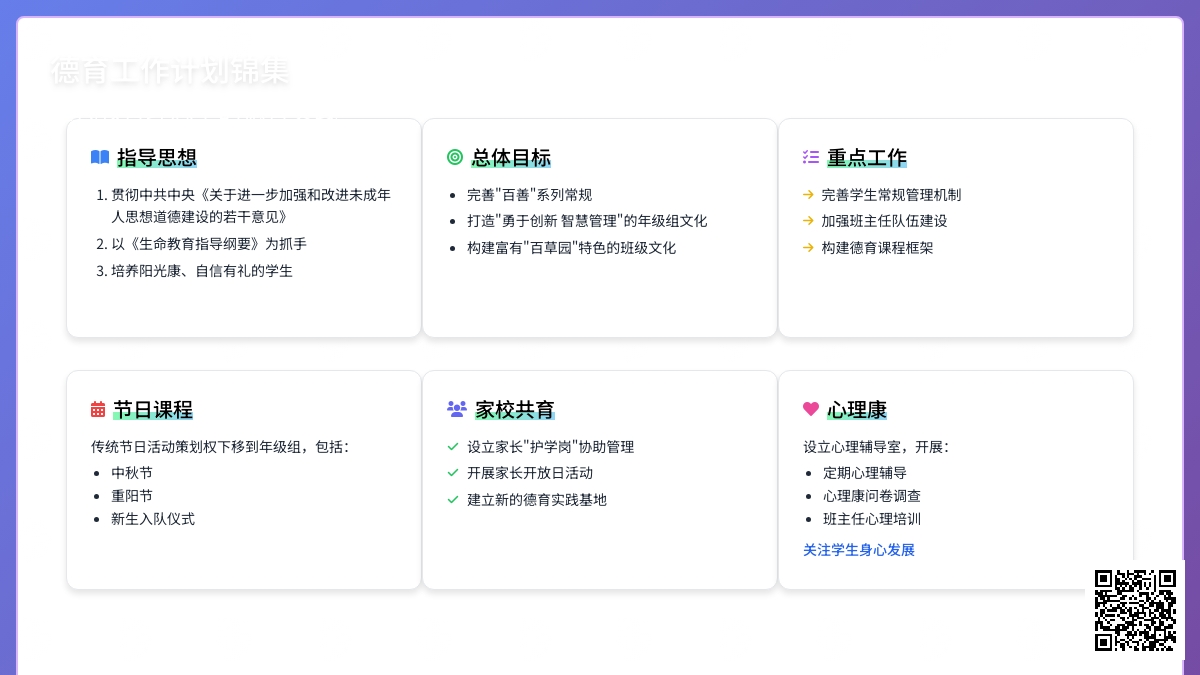
Task: Click the purple checklist icon beside 重点工作
Action: (811, 157)
